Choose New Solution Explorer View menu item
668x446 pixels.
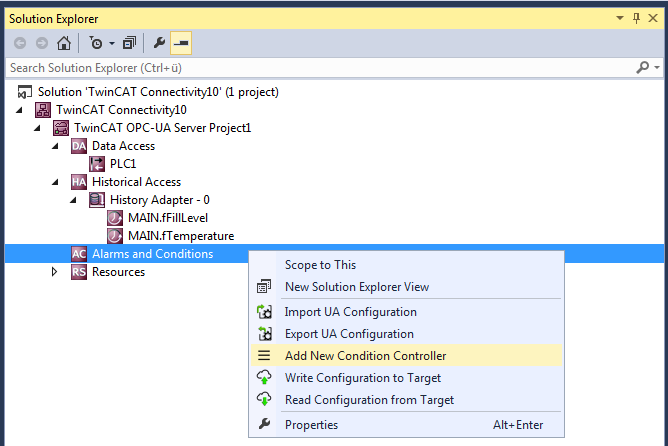(x=406, y=287)
